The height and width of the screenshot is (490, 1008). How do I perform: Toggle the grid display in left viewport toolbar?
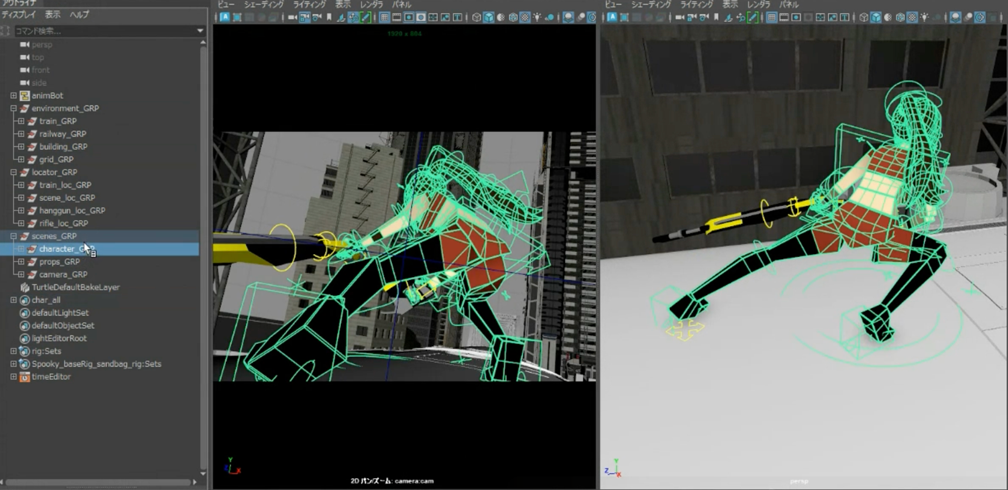pos(384,17)
